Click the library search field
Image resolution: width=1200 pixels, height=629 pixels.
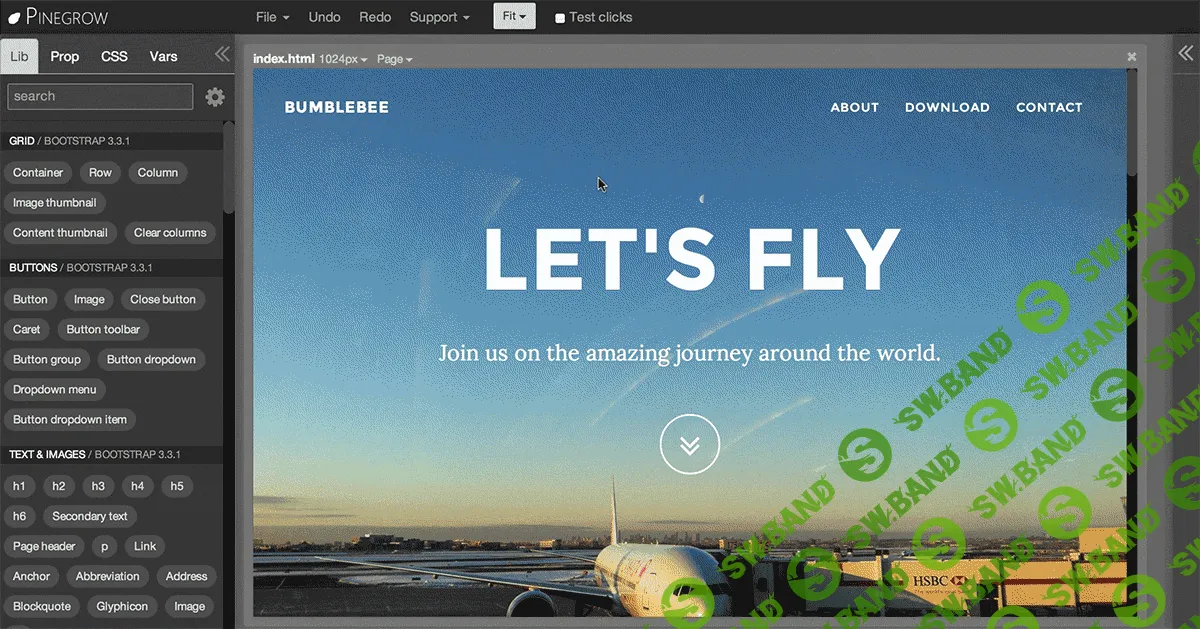100,96
